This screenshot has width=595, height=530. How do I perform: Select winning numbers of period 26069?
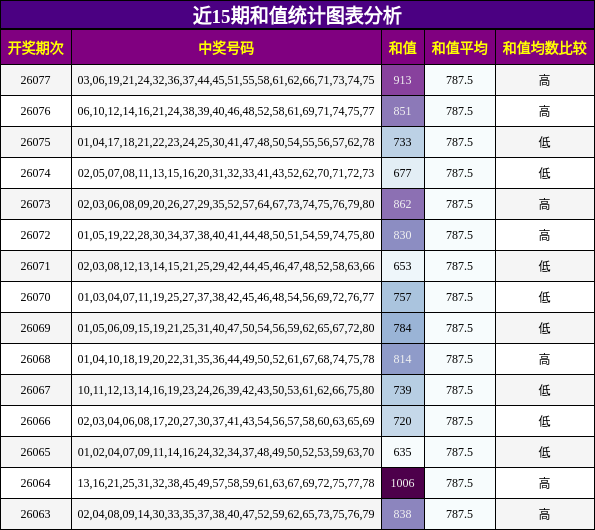(226, 328)
